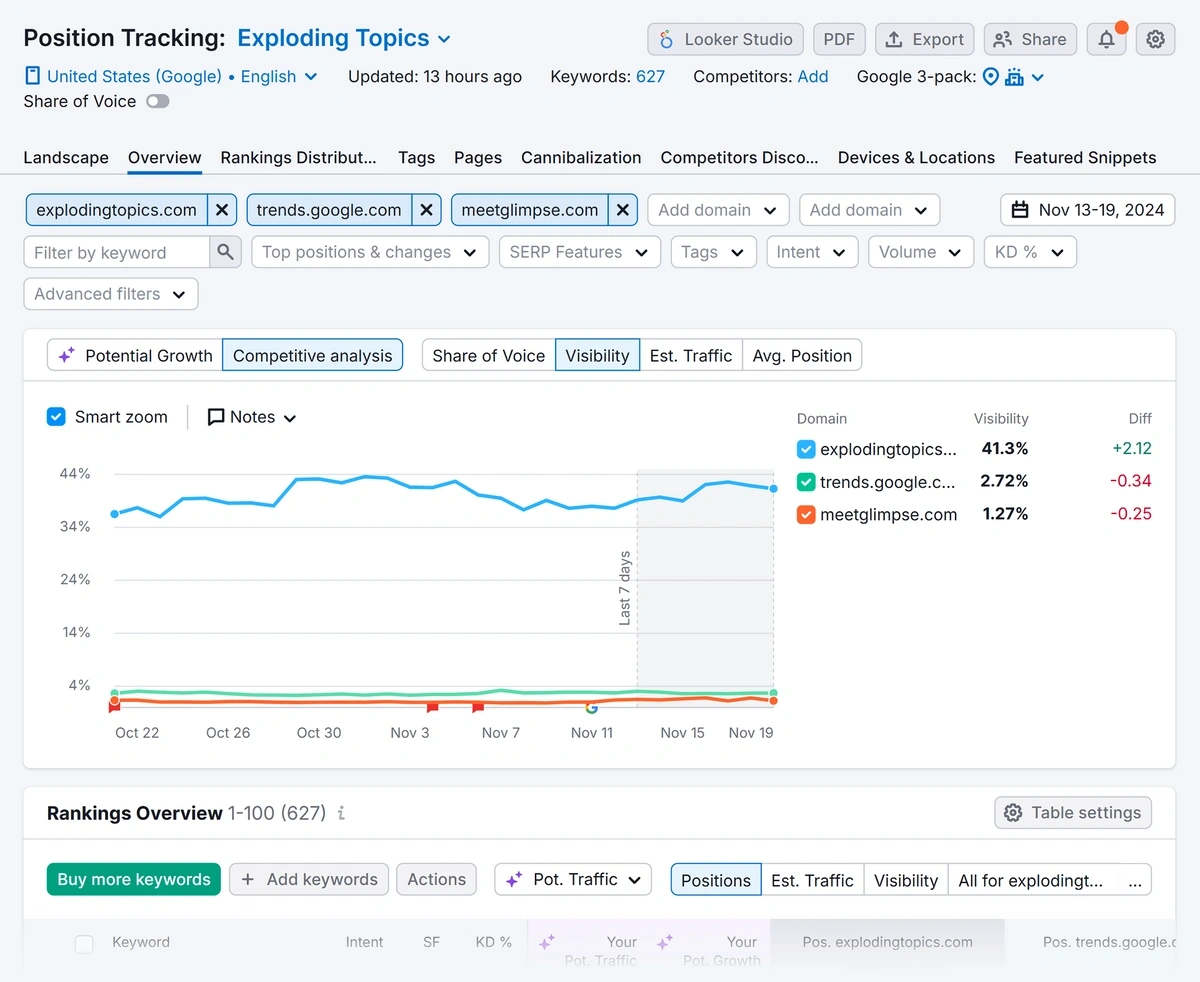This screenshot has height=982, width=1200.
Task: Click the device icon beside United States
Action: pyautogui.click(x=33, y=76)
